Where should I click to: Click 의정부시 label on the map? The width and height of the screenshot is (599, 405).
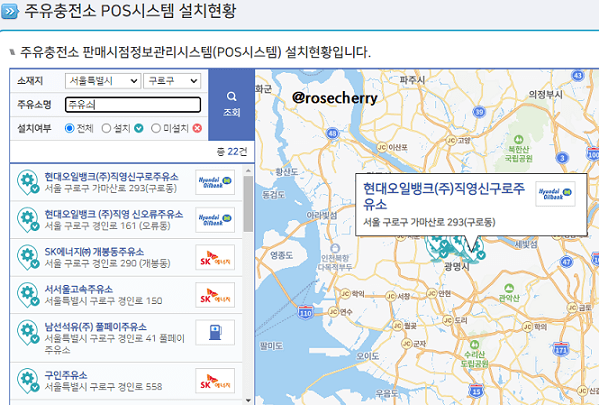[x=546, y=94]
